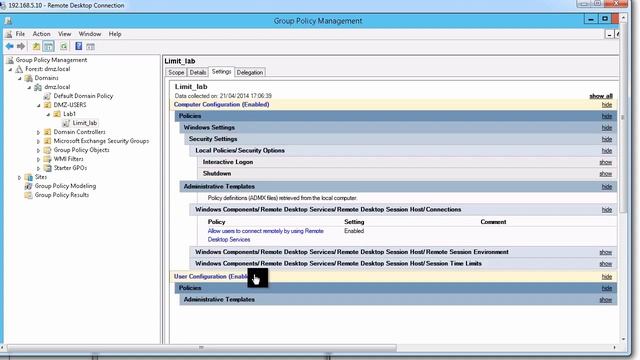Show User Configuration Administrative Templates

(606, 300)
